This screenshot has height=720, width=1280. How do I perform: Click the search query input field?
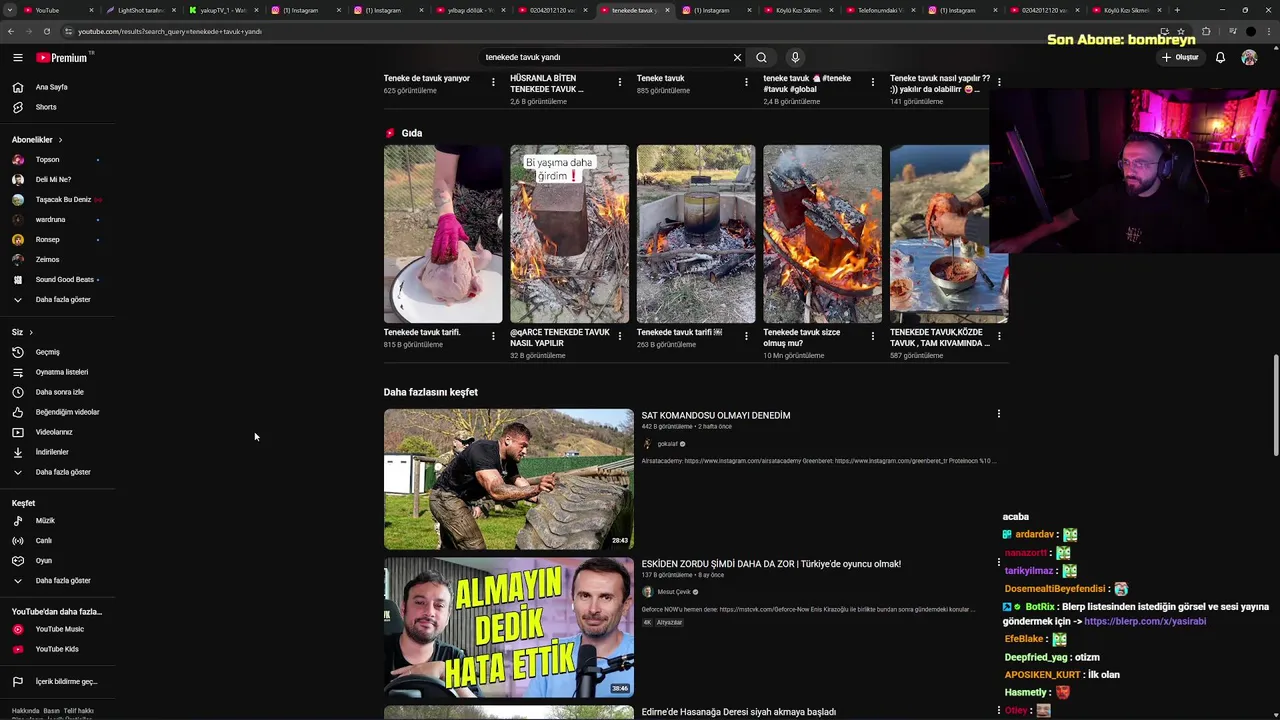point(605,58)
